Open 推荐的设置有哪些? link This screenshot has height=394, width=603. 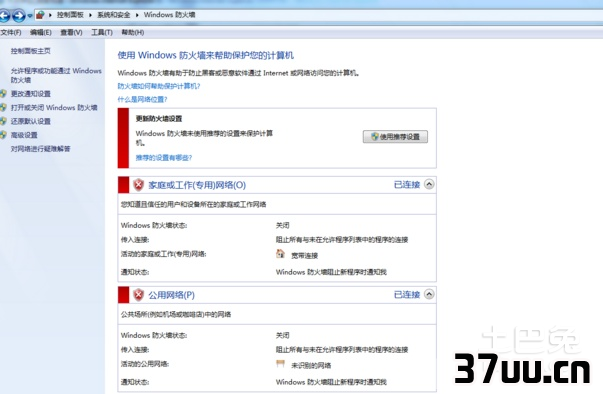tap(163, 158)
